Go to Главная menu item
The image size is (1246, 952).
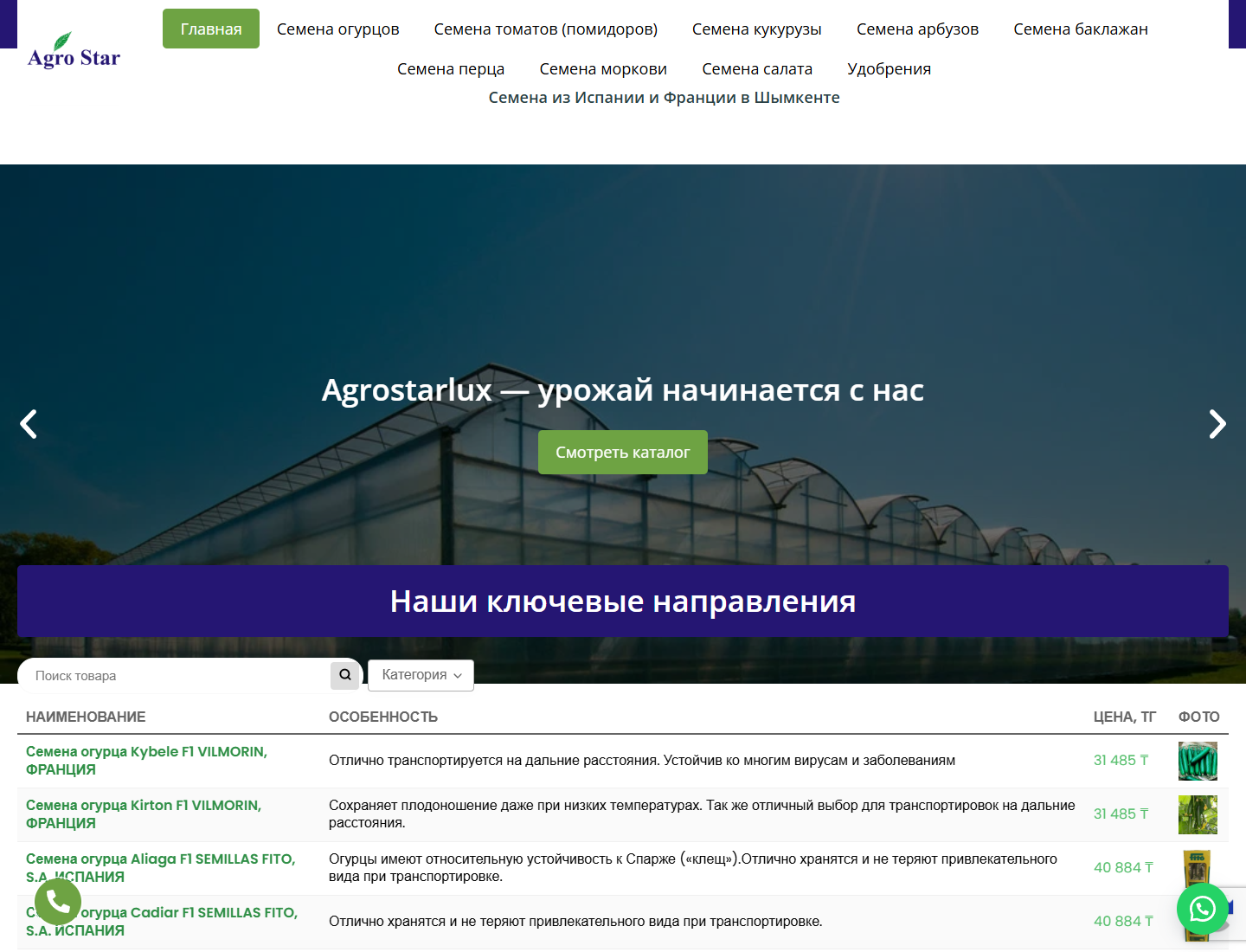211,29
